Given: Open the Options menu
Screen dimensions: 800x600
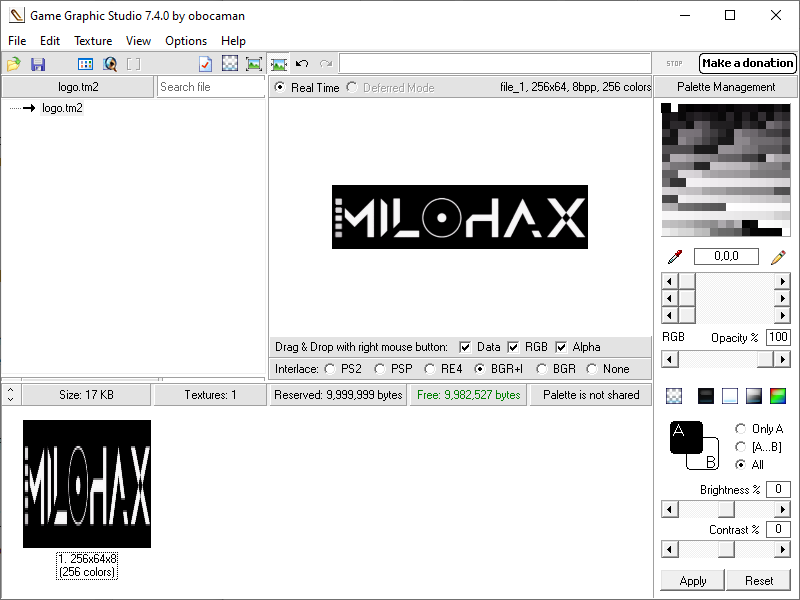Looking at the screenshot, I should coord(186,41).
